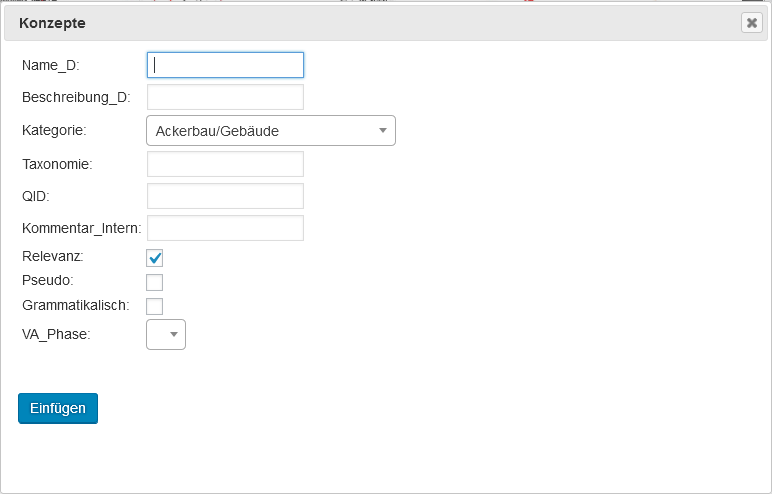Click the 'Kommentar_Intern:' label text
Image resolution: width=772 pixels, height=494 pixels.
(x=81, y=228)
